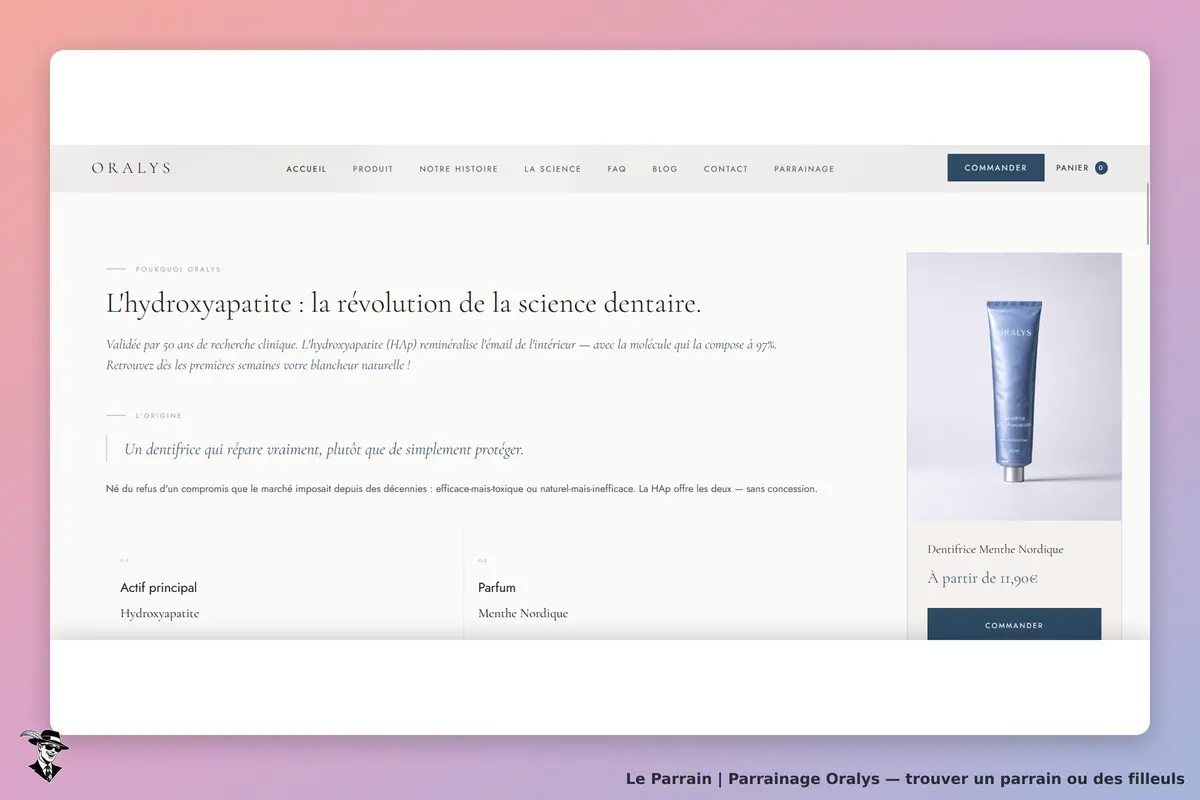Open the Panier cart link
This screenshot has height=800, width=1200.
pos(1082,168)
